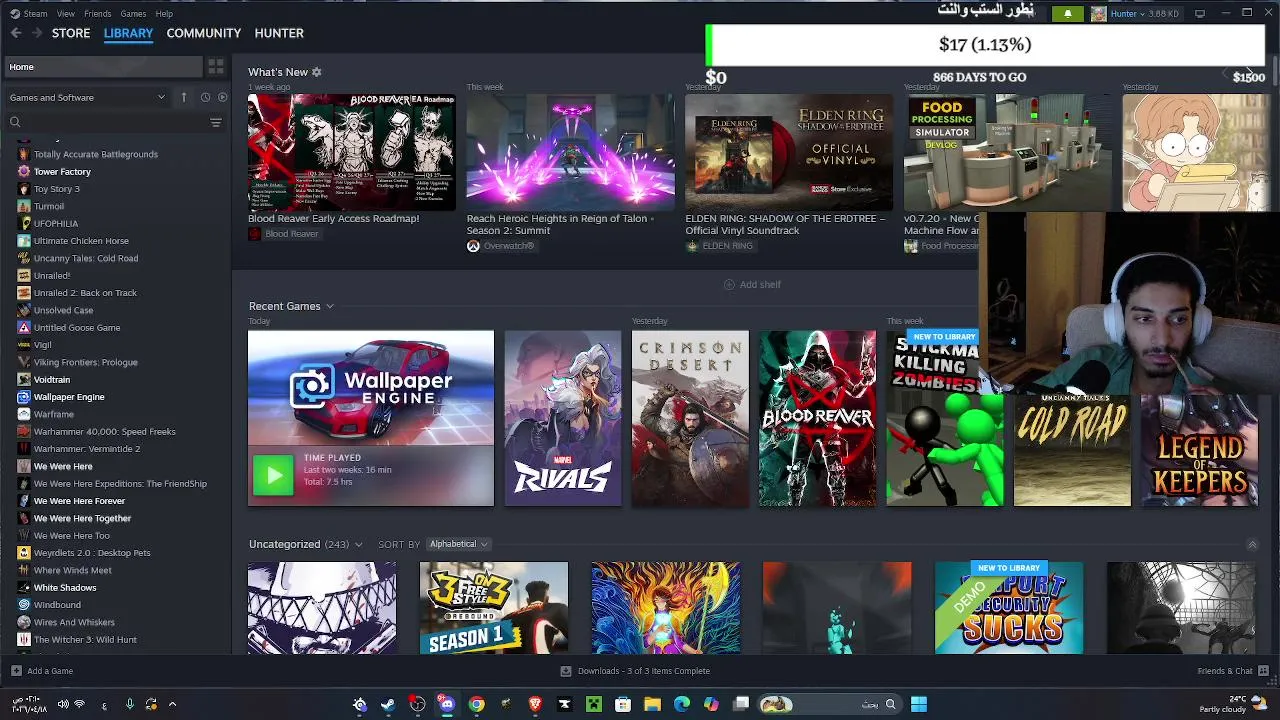Image resolution: width=1280 pixels, height=720 pixels.
Task: Click the Home button in the sidebar
Action: [103, 67]
